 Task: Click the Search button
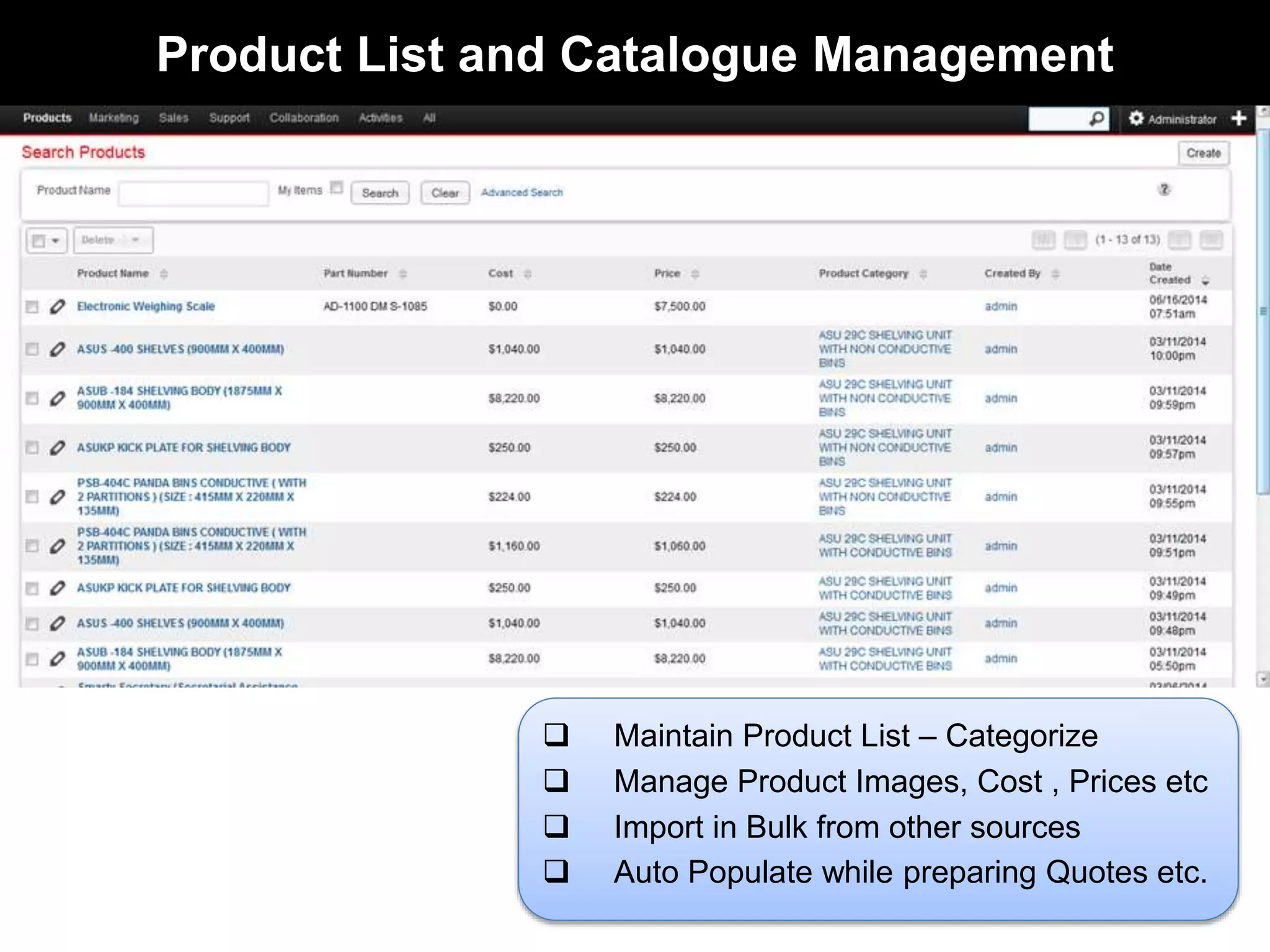[x=380, y=193]
